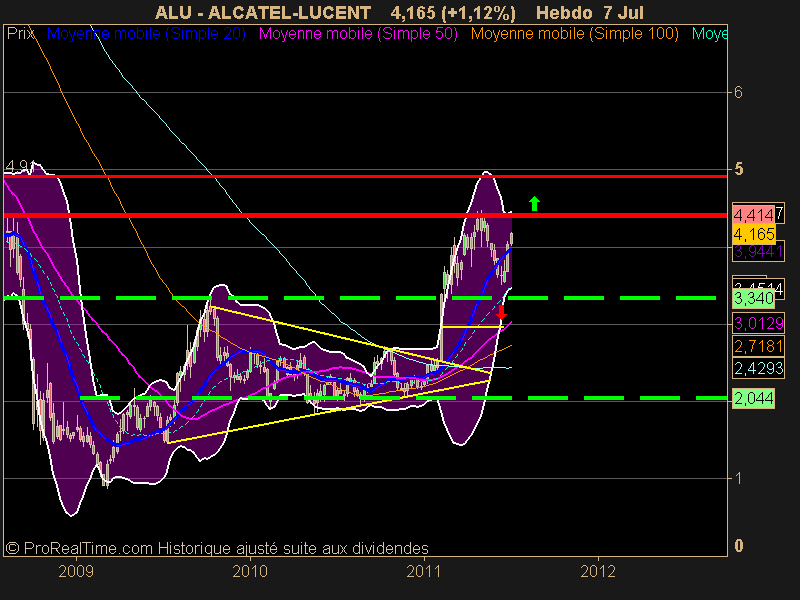Click the price value 4,165 (+1,12%) in title
This screenshot has height=600, width=800.
click(453, 12)
